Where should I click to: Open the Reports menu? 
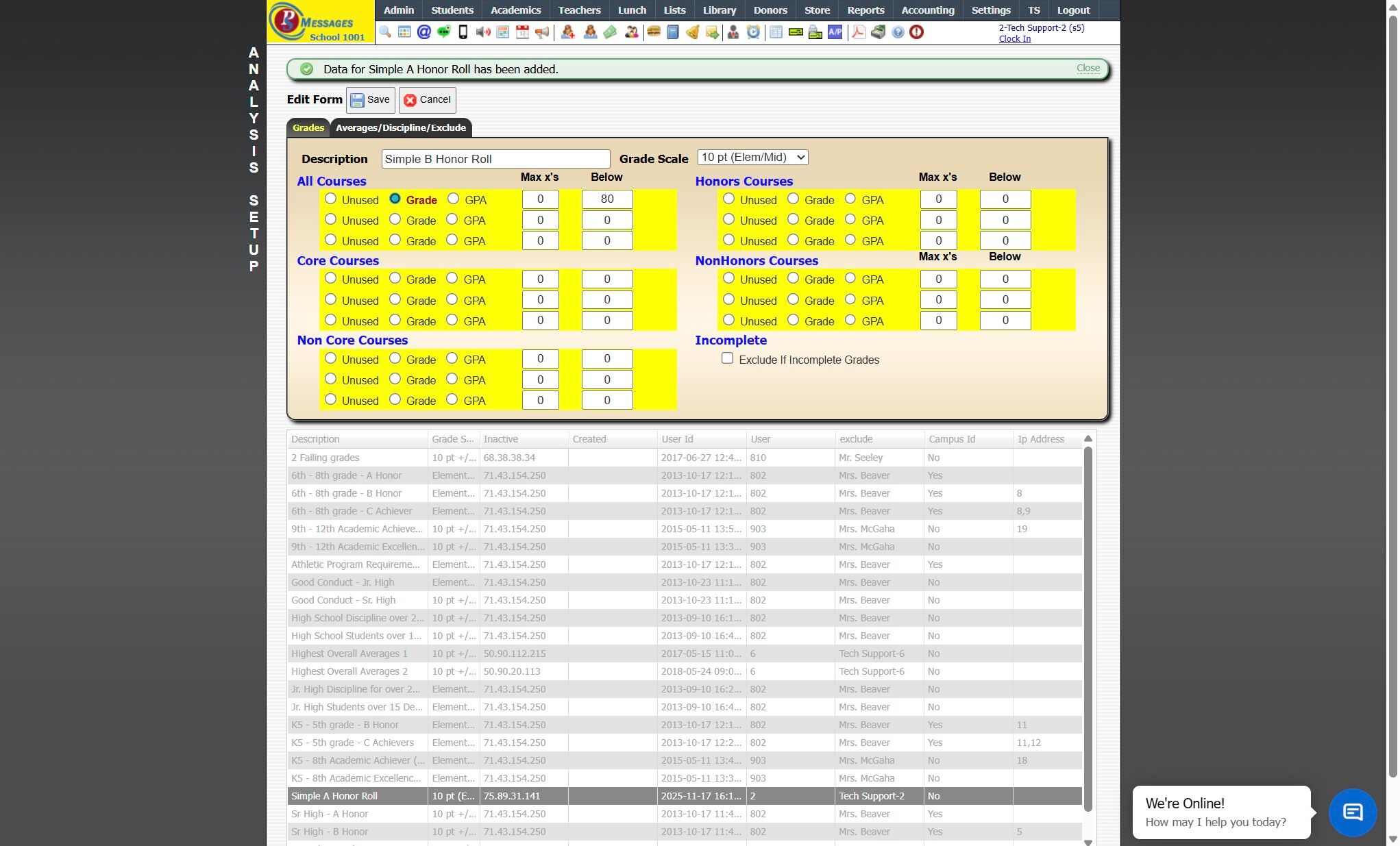tap(865, 10)
